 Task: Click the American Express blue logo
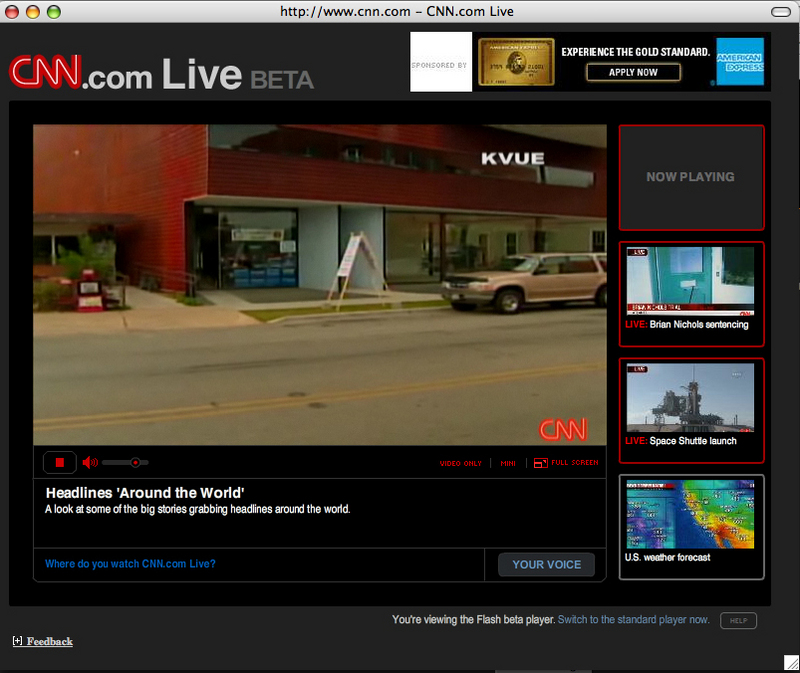point(740,61)
